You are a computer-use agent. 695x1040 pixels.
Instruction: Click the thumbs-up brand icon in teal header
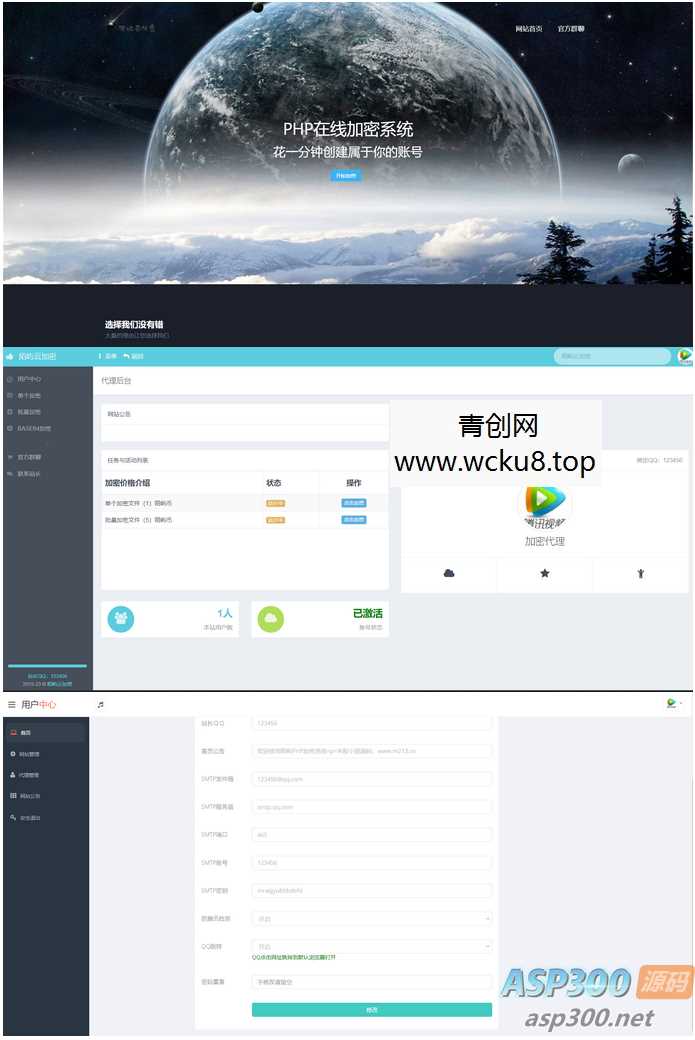(x=10, y=356)
